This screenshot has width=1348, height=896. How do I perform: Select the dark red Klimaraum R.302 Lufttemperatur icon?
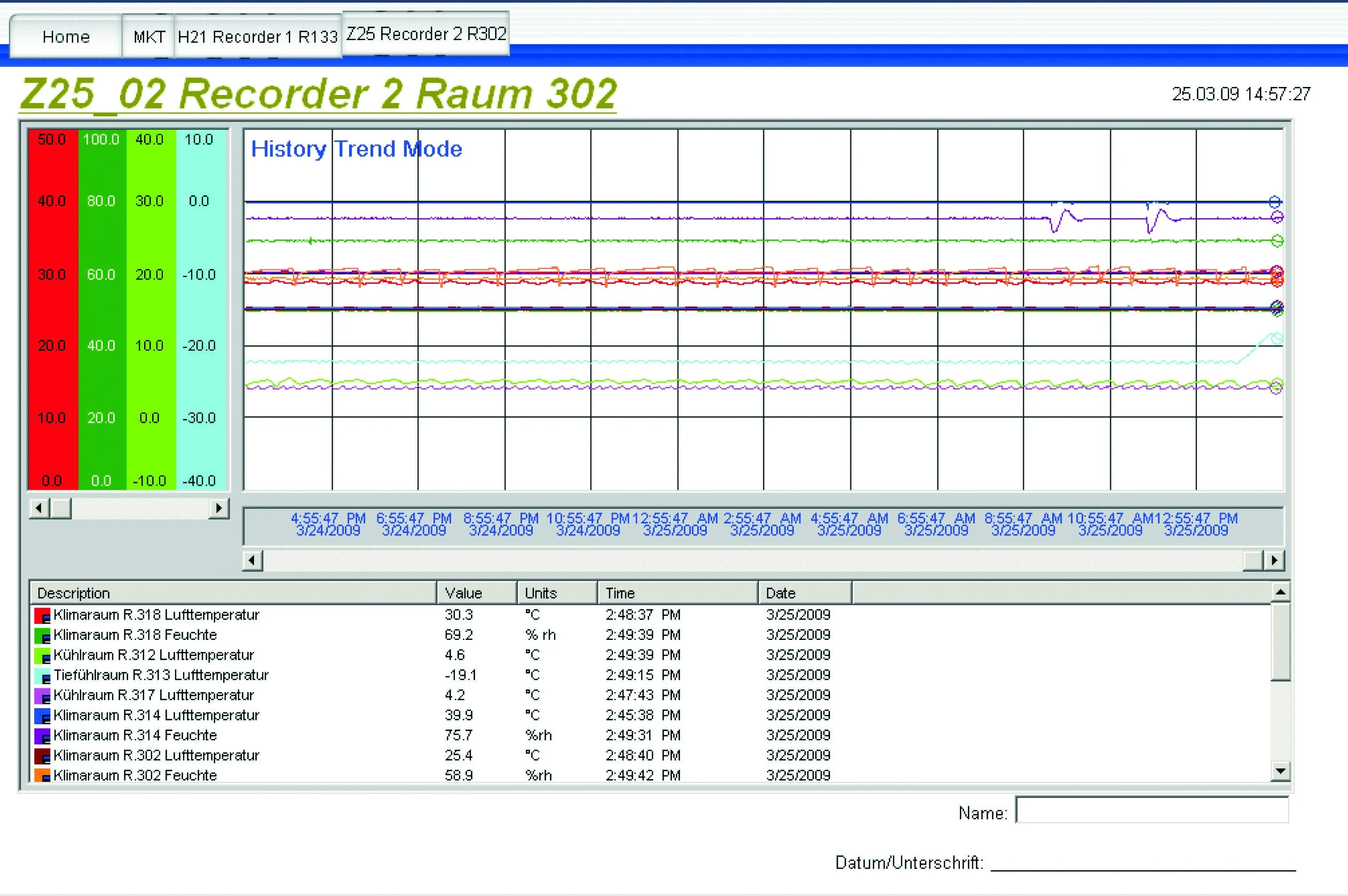tap(43, 756)
